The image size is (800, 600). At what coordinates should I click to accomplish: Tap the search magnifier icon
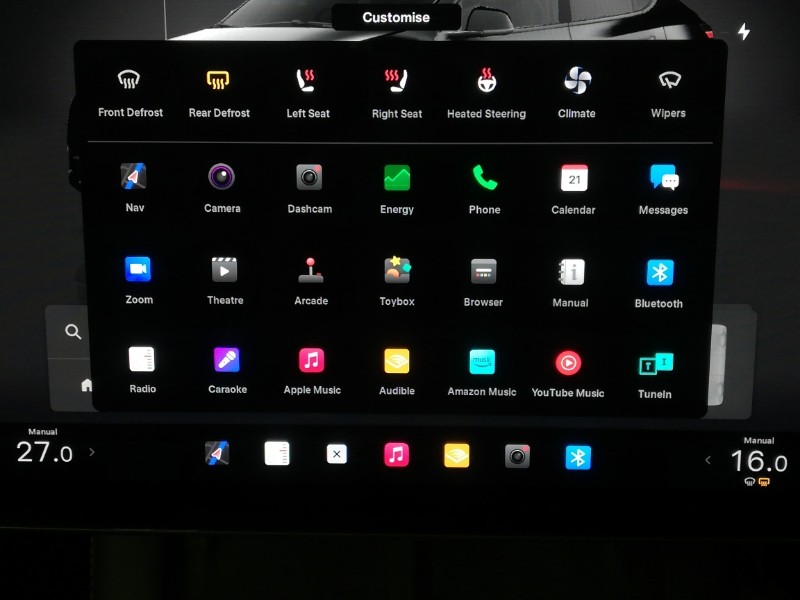click(x=73, y=332)
